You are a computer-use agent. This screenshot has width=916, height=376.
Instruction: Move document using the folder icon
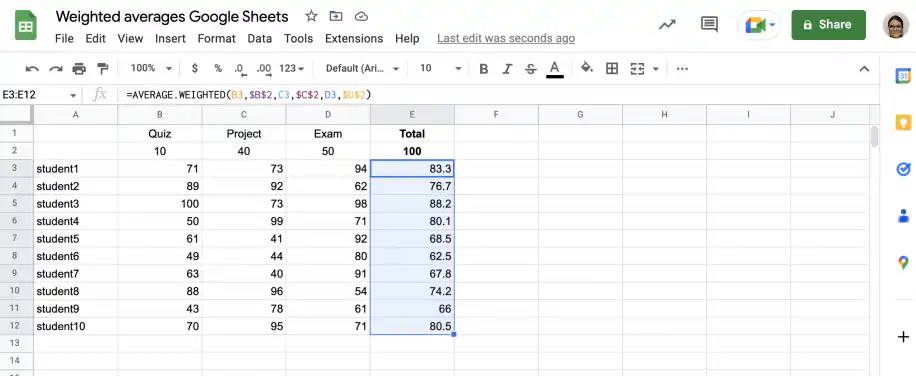336,16
